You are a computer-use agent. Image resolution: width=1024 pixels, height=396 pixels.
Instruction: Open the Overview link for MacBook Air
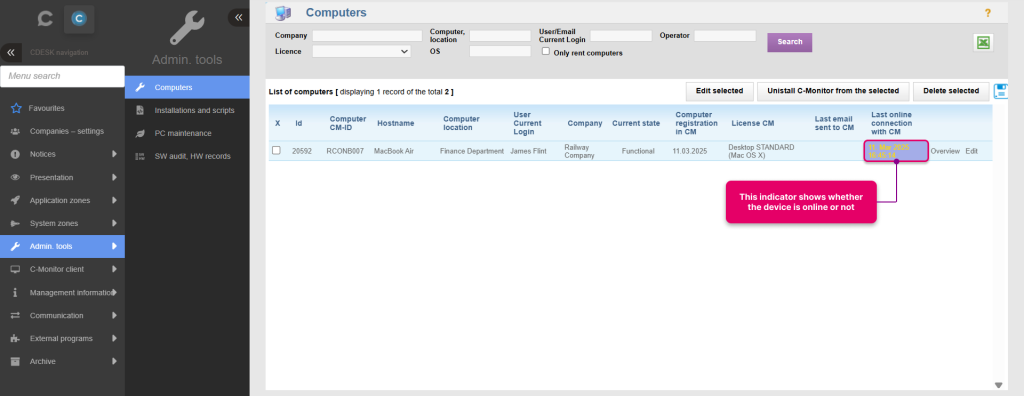(945, 151)
